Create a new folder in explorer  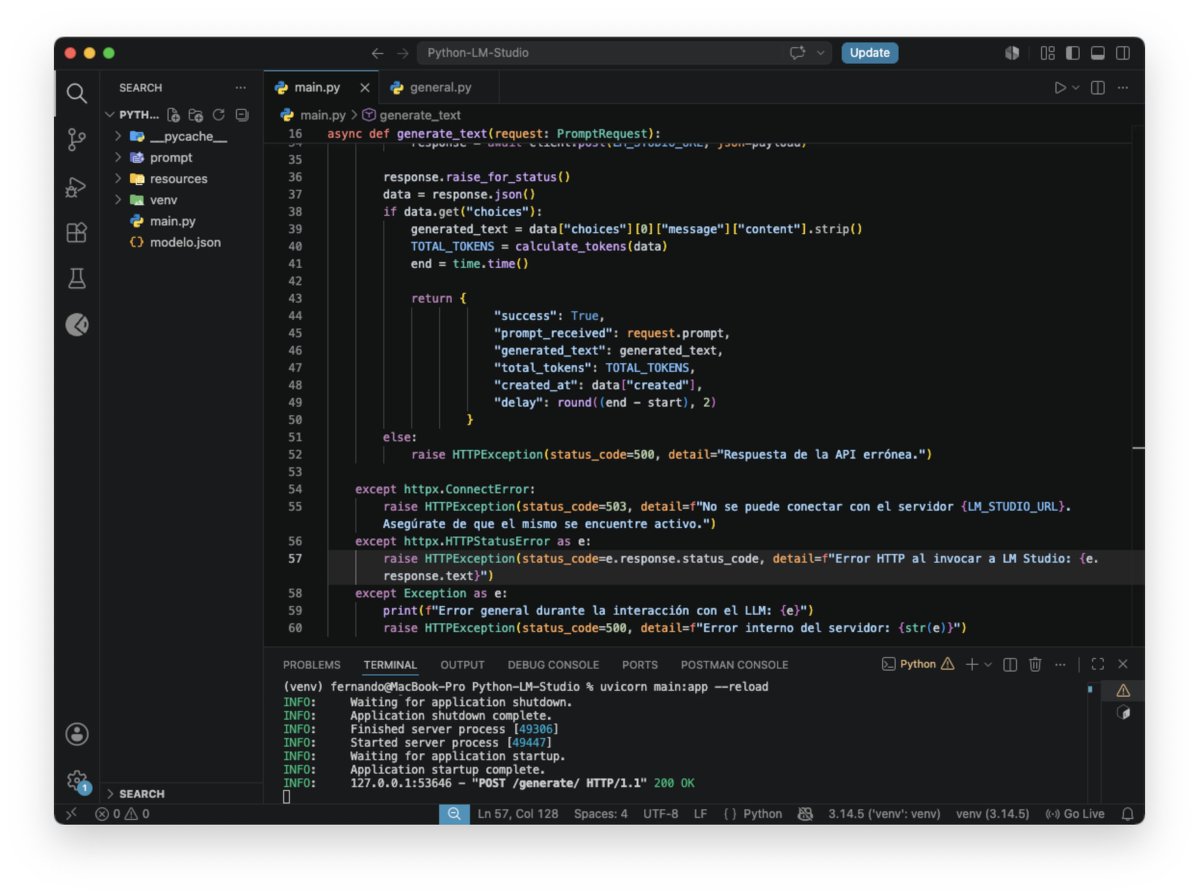(x=196, y=115)
